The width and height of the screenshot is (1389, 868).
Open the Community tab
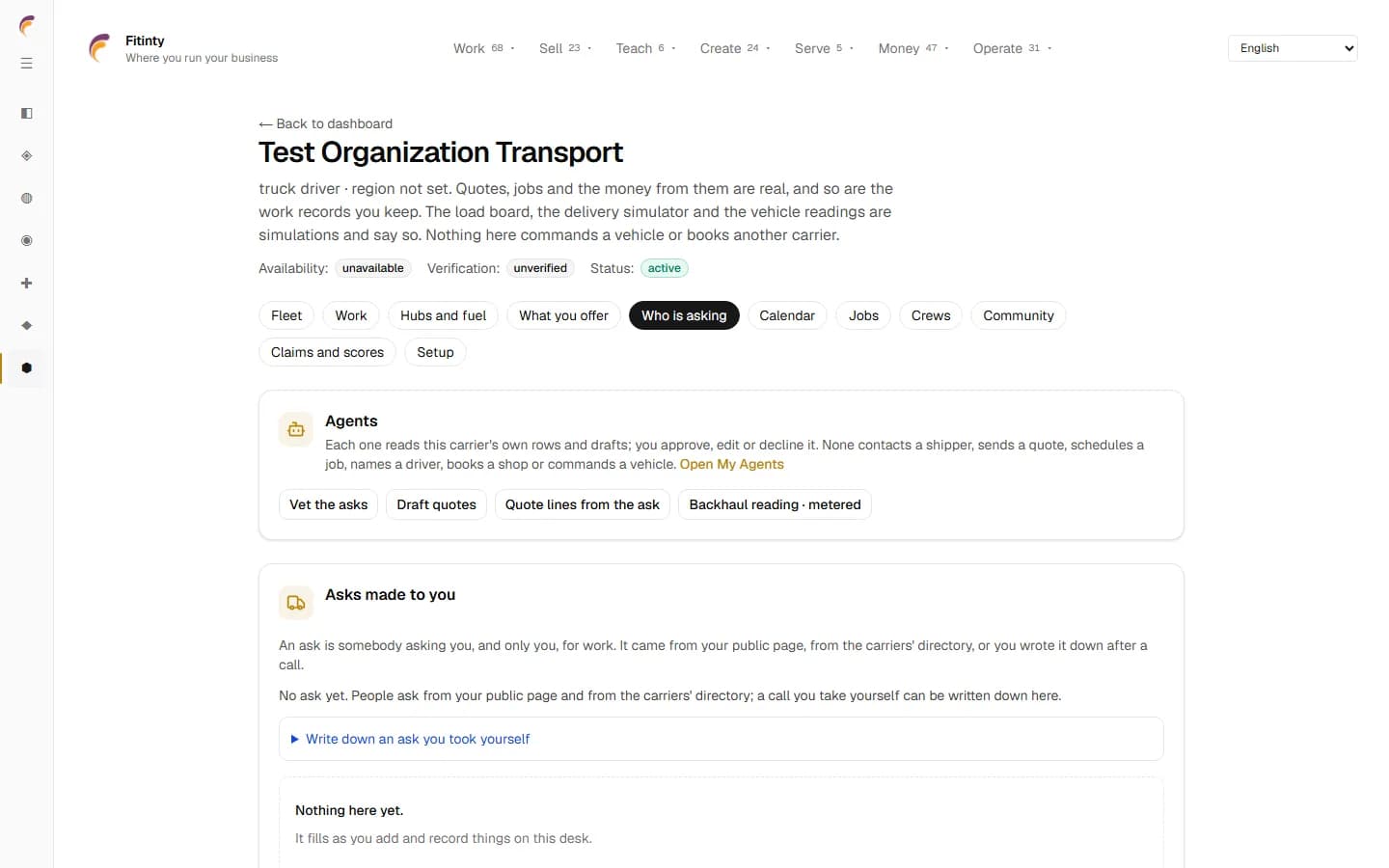click(1019, 315)
